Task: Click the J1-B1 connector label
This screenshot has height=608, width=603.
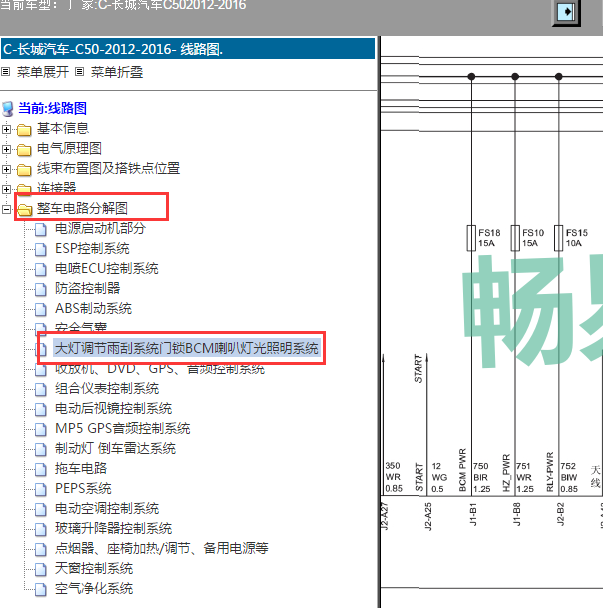Action: [473, 514]
